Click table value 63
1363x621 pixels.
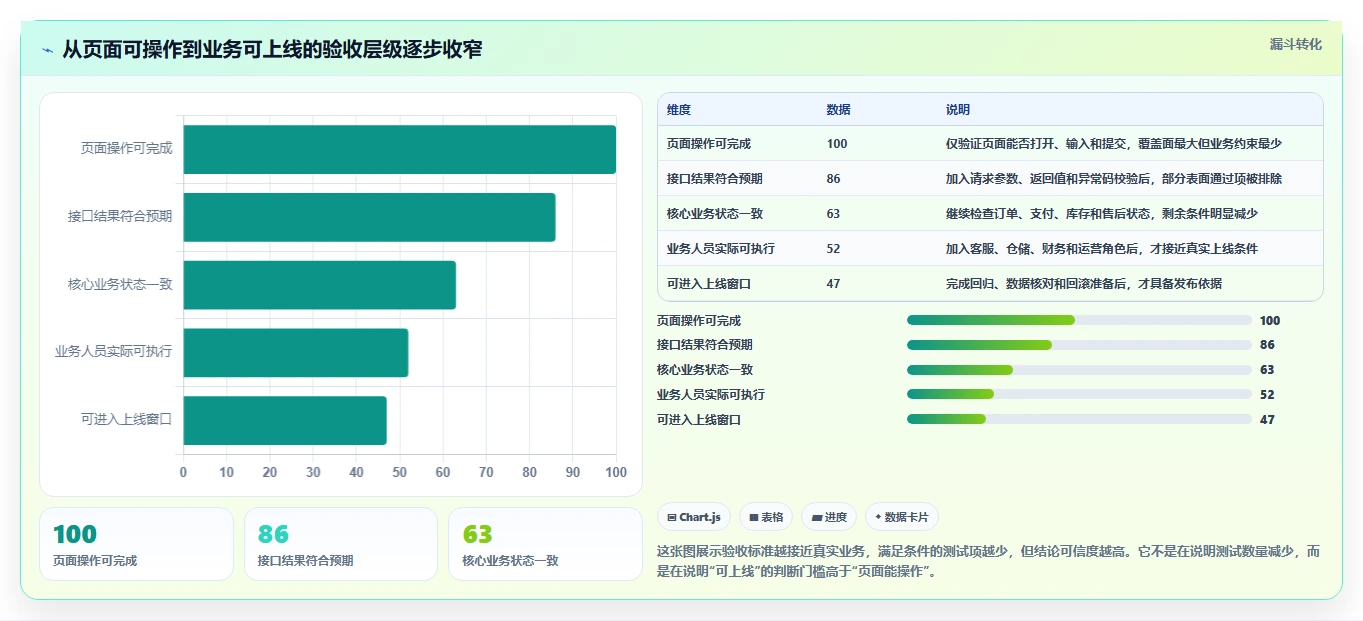pos(834,214)
